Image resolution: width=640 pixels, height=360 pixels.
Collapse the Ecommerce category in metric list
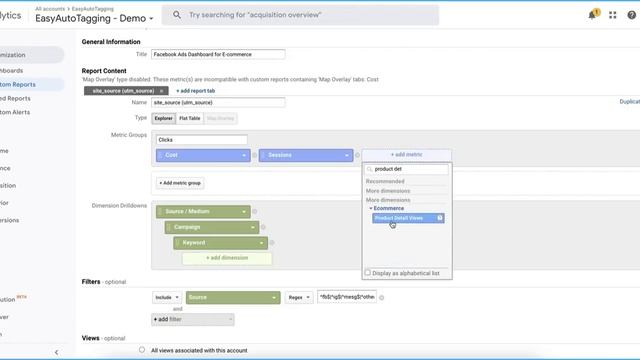371,208
